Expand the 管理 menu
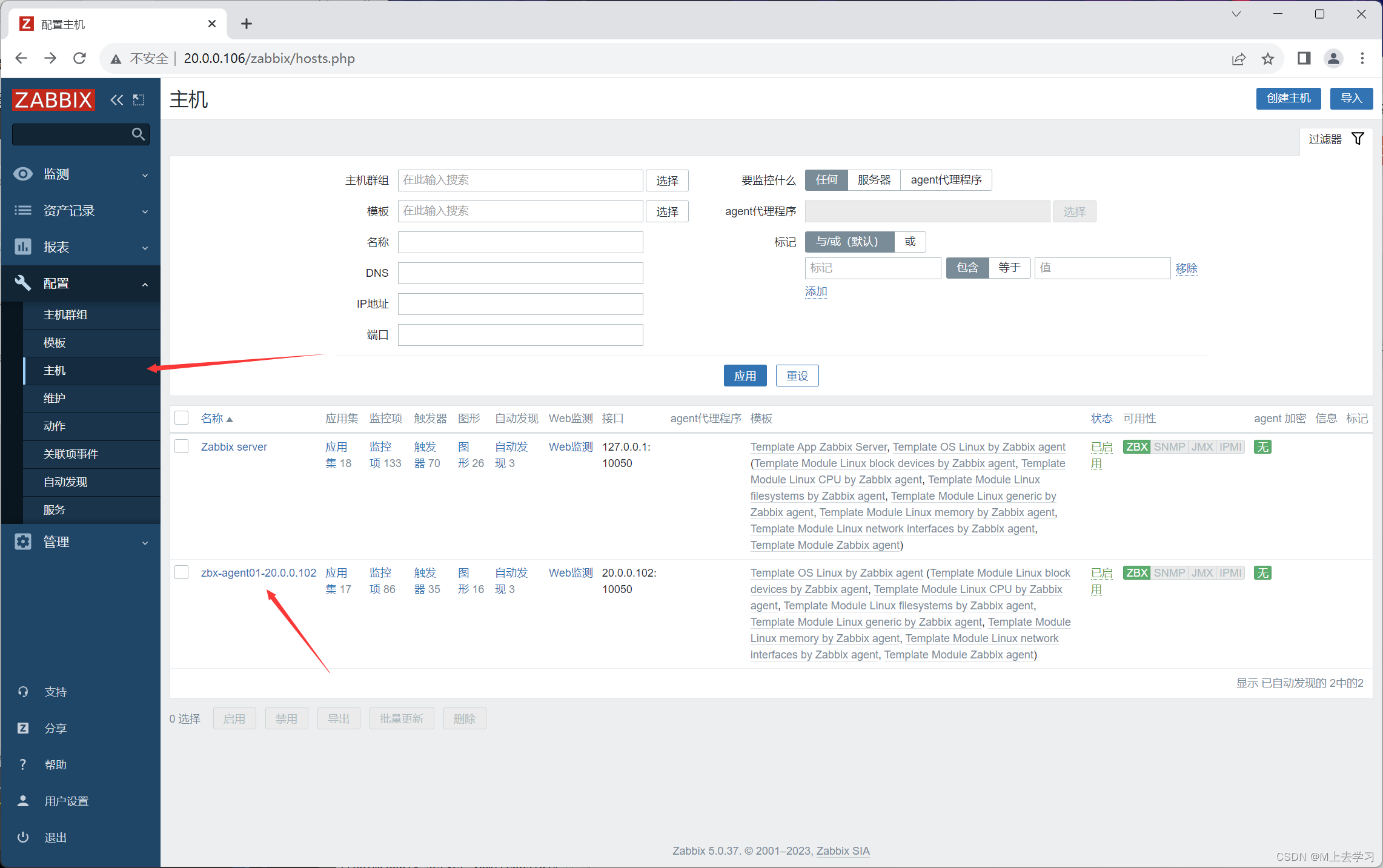1383x868 pixels. pyautogui.click(x=81, y=542)
